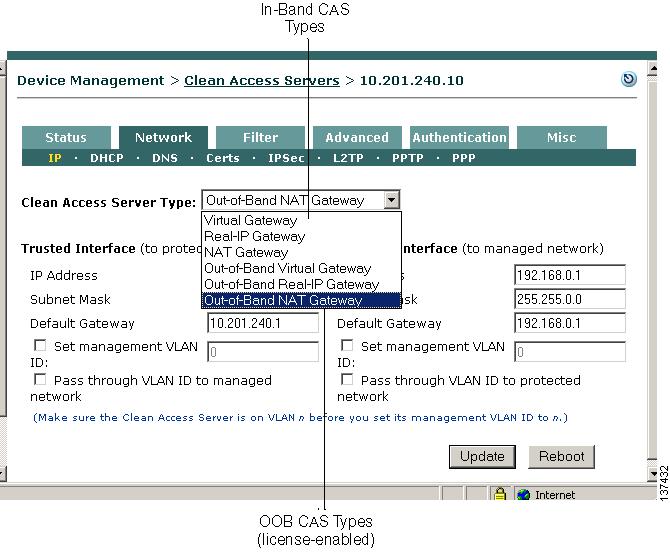Select highlighted Out-of-Band NAT Gateway option
The height and width of the screenshot is (552, 670).
click(x=301, y=300)
